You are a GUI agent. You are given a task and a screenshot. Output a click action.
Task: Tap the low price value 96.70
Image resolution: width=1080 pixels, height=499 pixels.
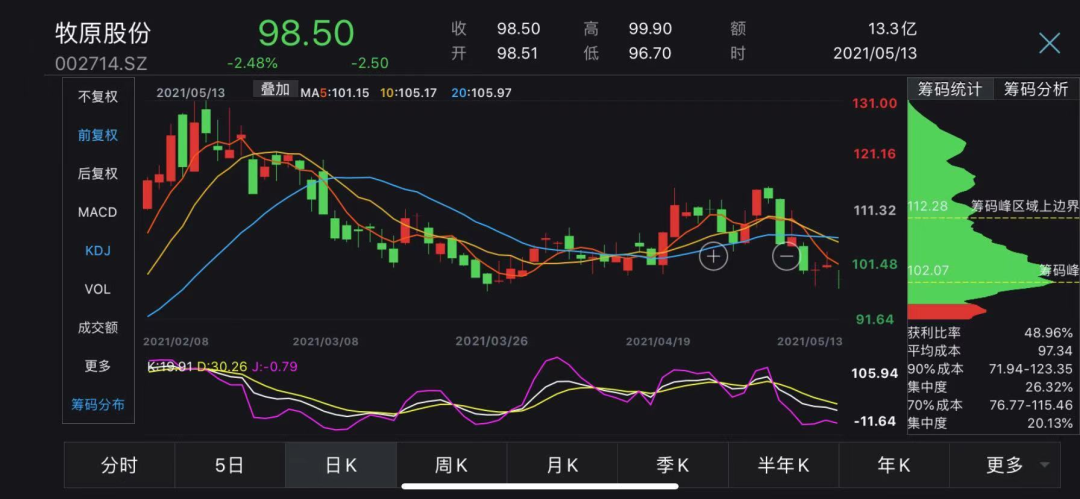[x=650, y=53]
